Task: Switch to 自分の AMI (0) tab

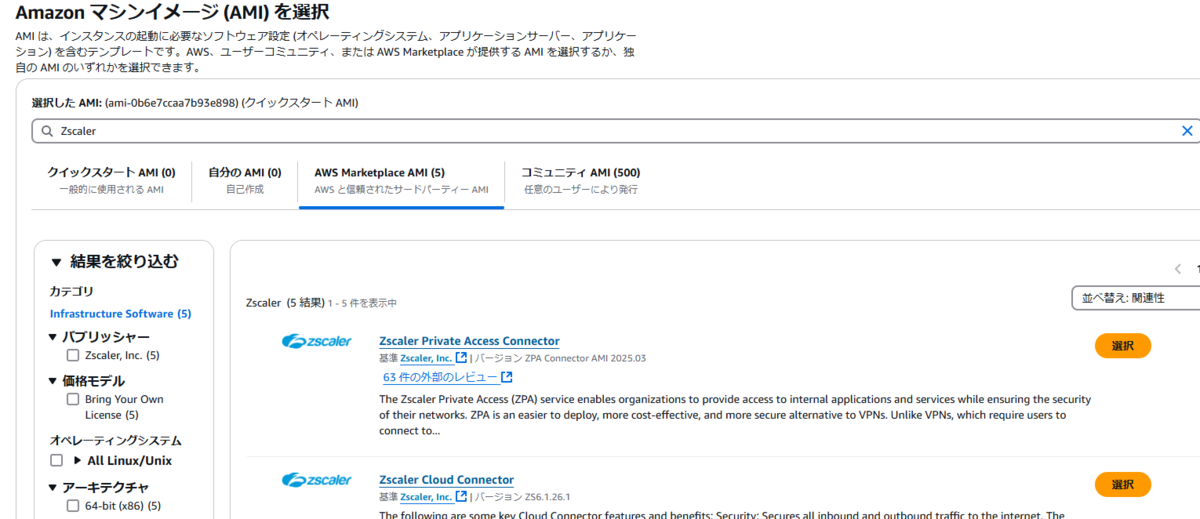Action: coord(245,180)
